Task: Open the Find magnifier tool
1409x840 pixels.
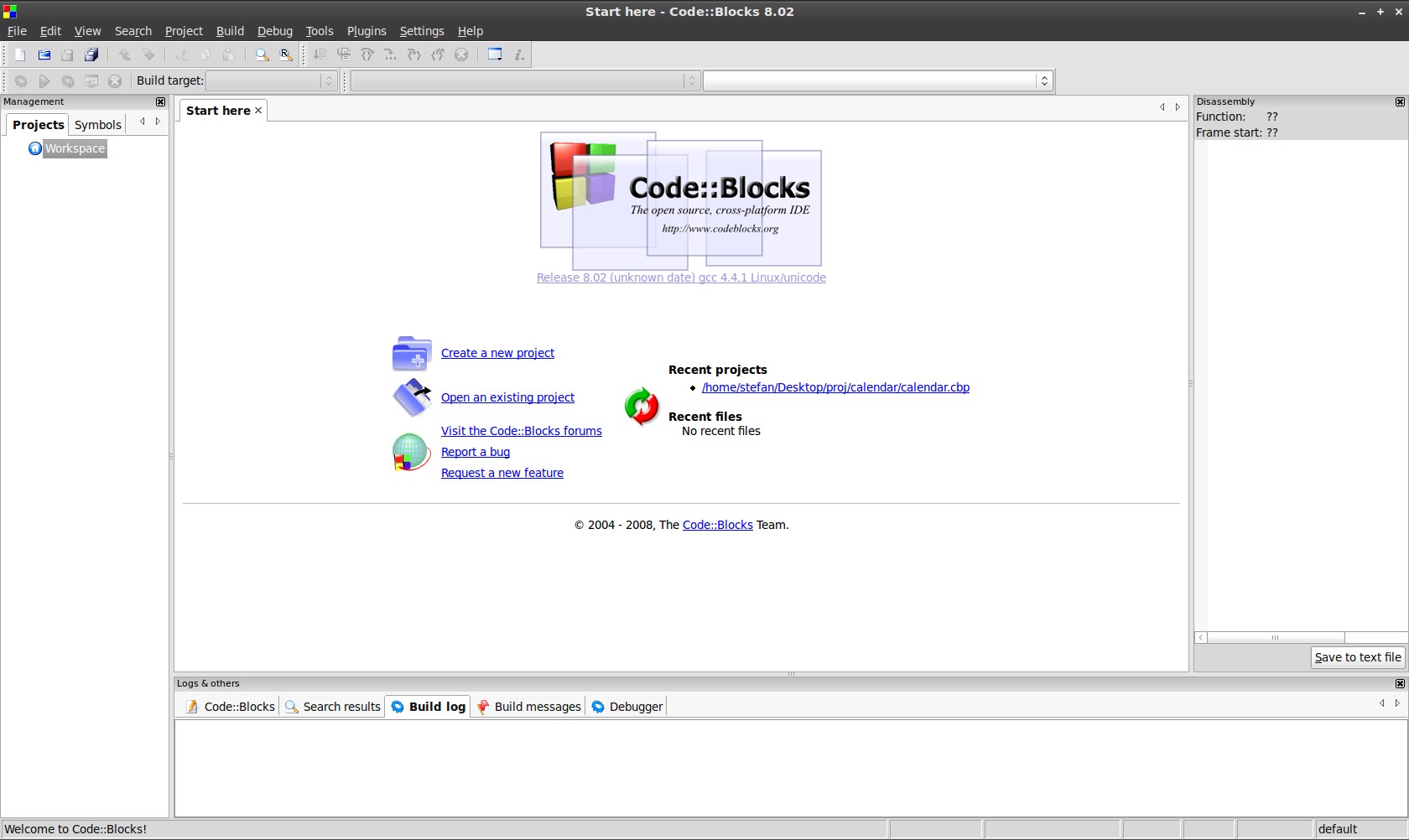Action: coord(262,55)
